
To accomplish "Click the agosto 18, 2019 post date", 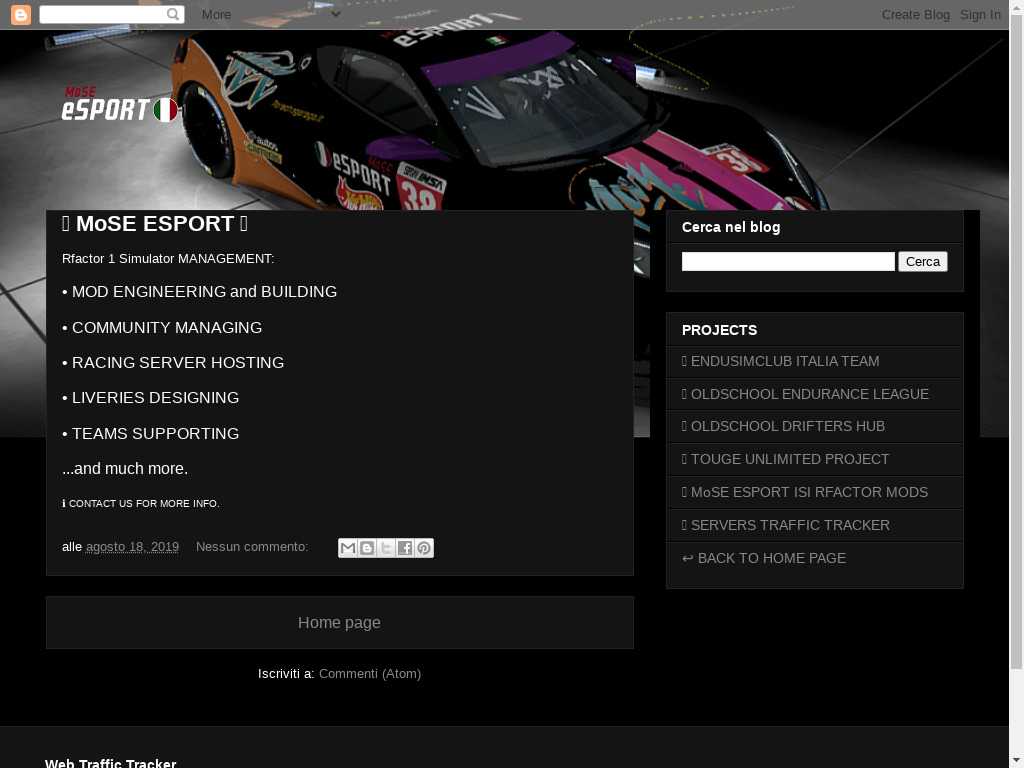I will point(132,547).
